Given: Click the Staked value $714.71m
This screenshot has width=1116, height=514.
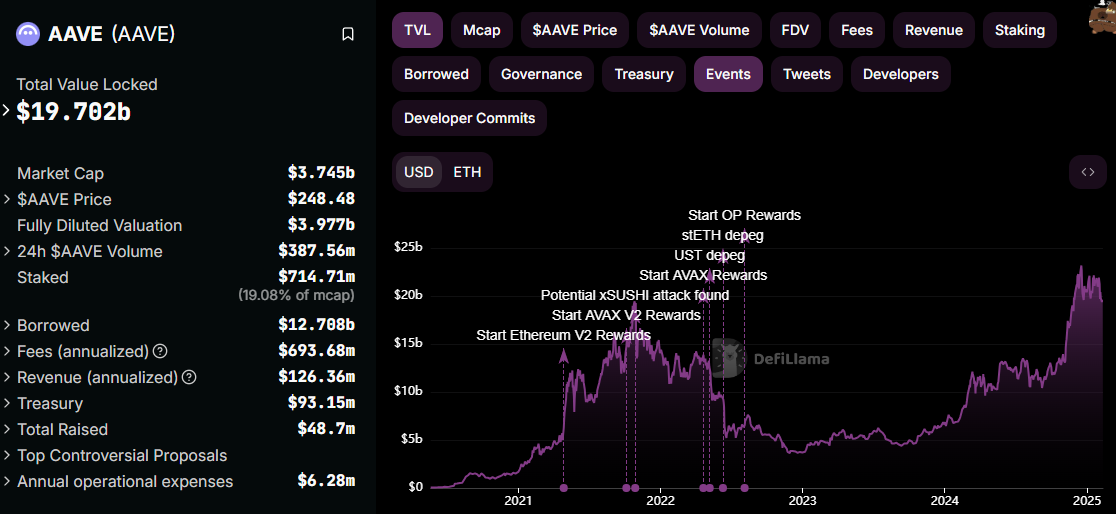Looking at the screenshot, I should (x=317, y=276).
